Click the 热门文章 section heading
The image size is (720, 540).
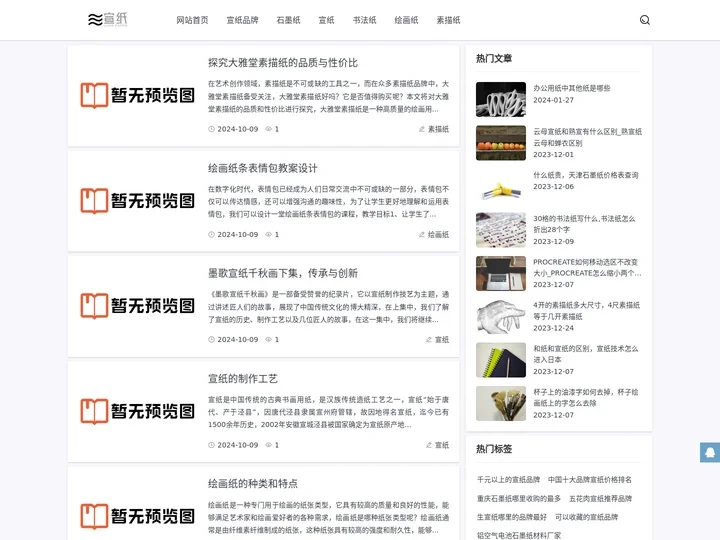[494, 58]
